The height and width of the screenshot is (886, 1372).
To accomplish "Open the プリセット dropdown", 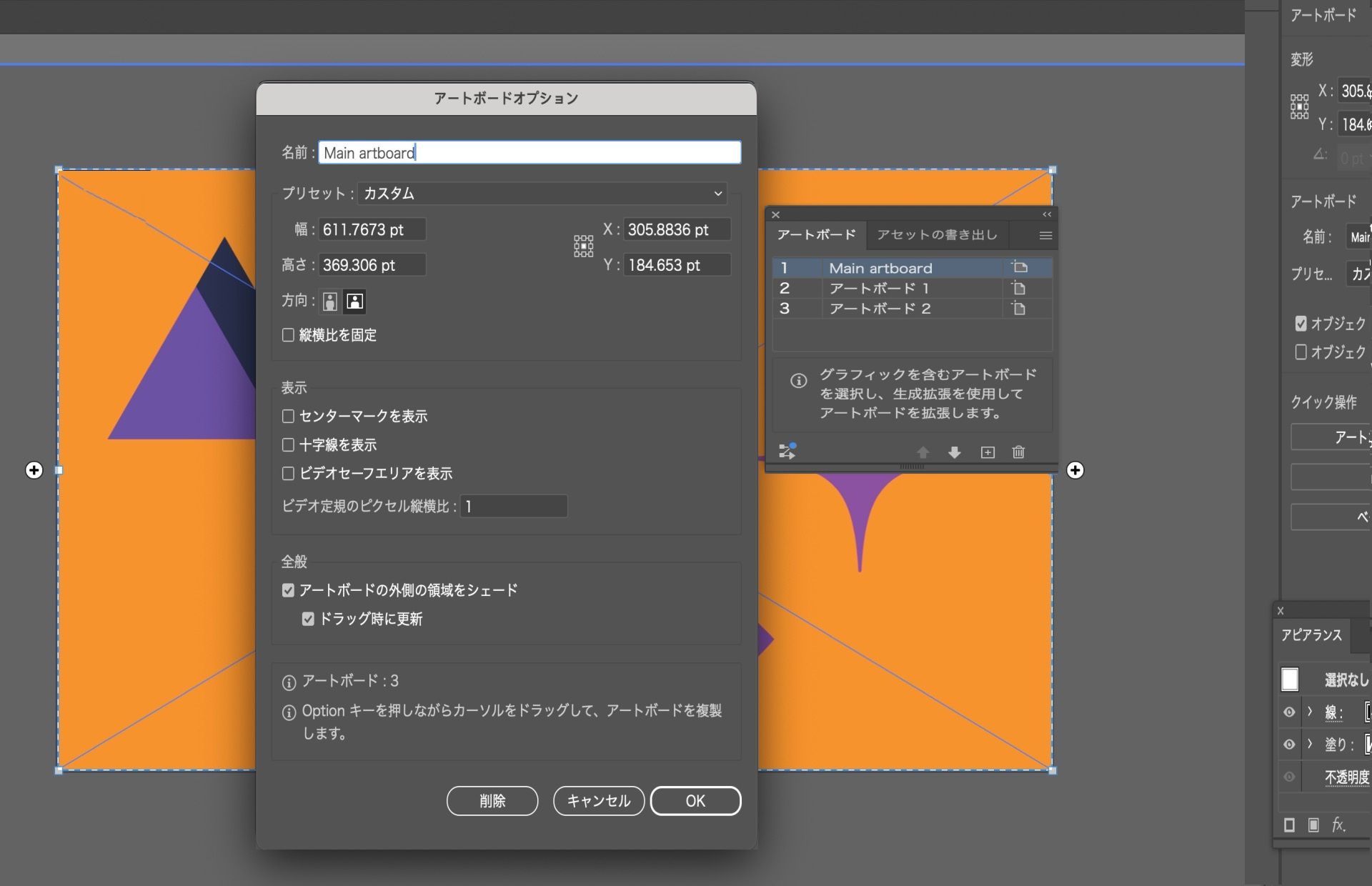I will (717, 193).
